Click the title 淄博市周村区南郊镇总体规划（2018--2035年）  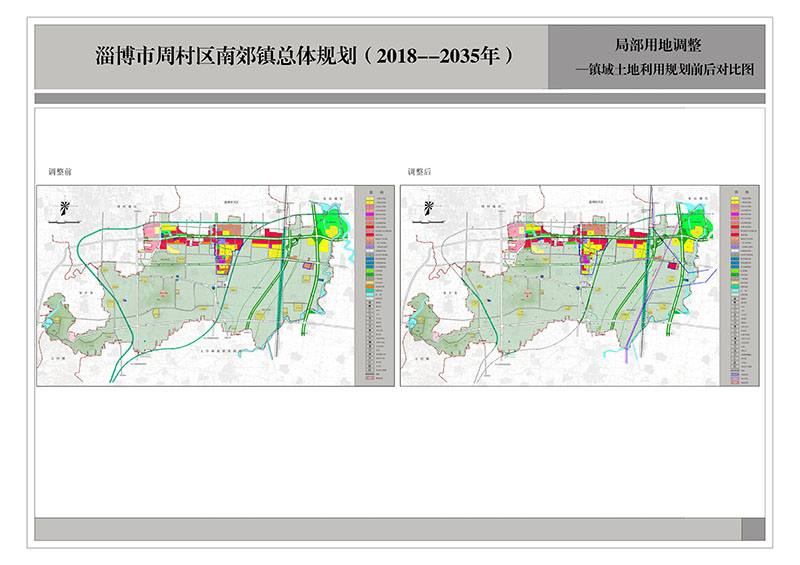304,56
